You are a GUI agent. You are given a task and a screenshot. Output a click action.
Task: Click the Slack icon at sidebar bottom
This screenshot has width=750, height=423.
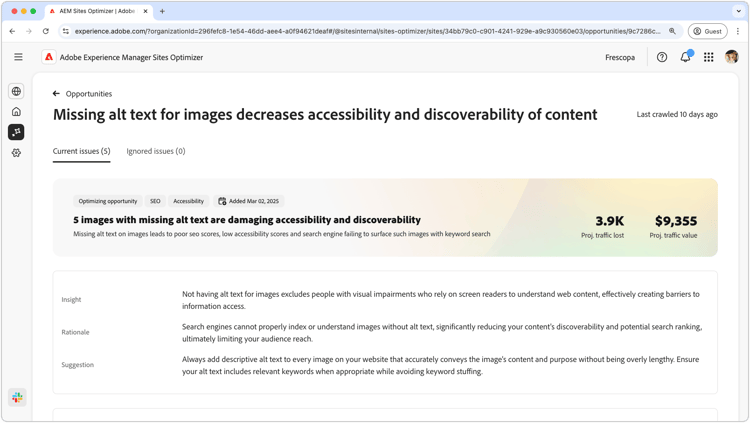[17, 397]
